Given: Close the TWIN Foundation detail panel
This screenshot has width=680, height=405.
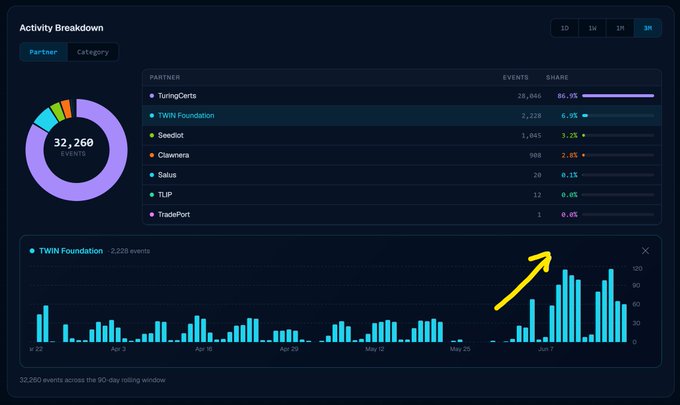Looking at the screenshot, I should pyautogui.click(x=645, y=251).
